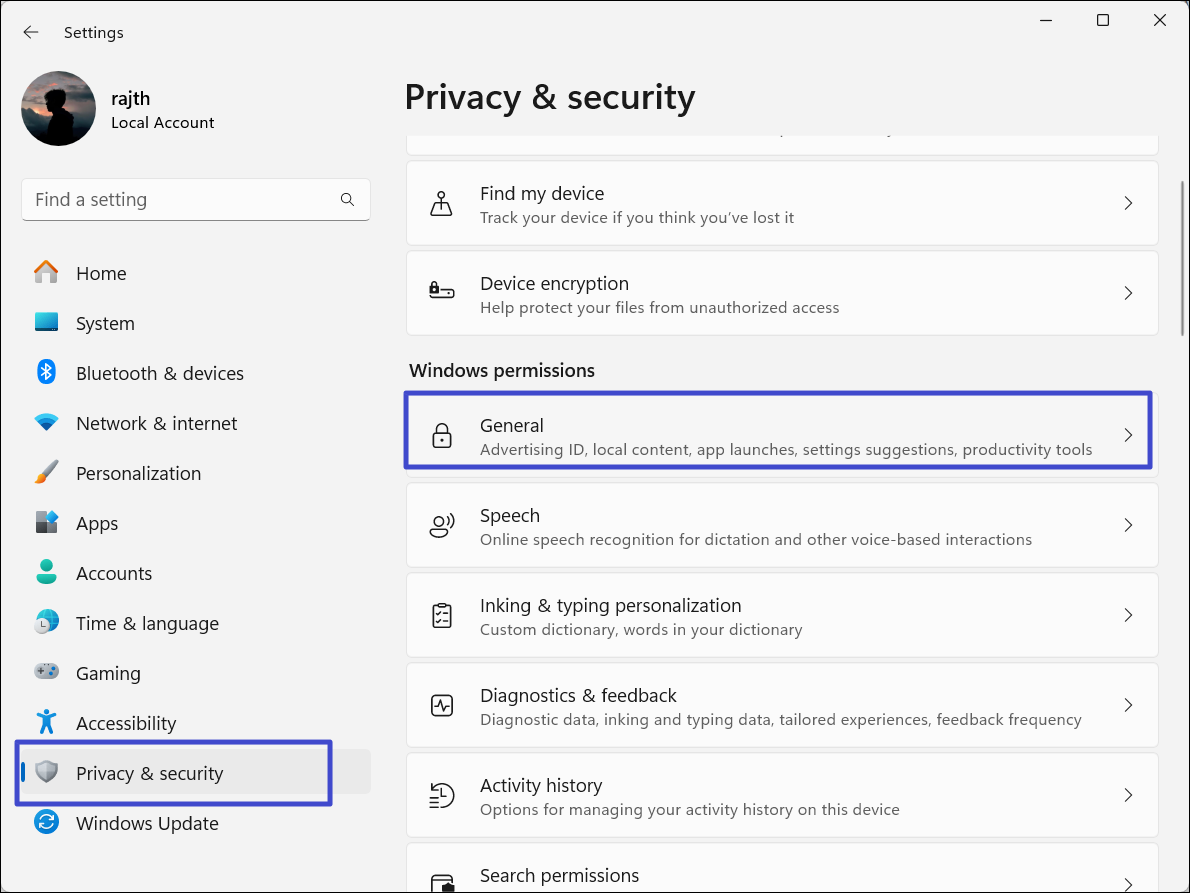Go to Accounts in the sidebar

click(114, 573)
